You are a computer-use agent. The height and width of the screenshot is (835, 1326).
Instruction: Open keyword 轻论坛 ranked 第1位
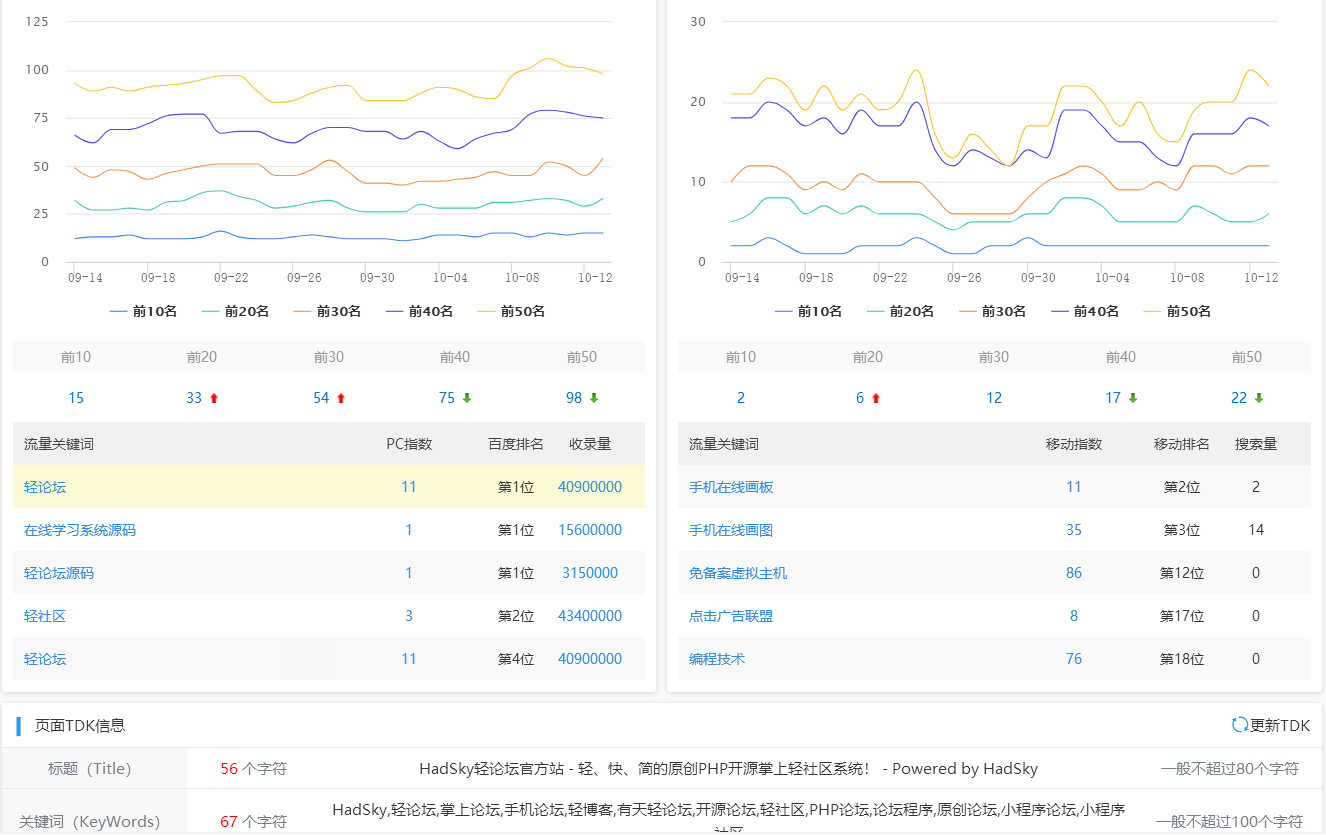(45, 487)
